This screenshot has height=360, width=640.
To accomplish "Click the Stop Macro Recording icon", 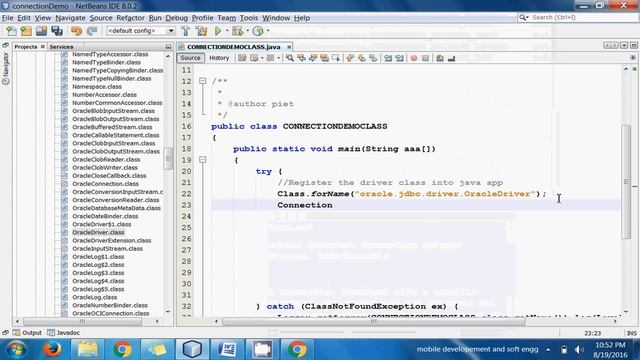I will click(426, 58).
